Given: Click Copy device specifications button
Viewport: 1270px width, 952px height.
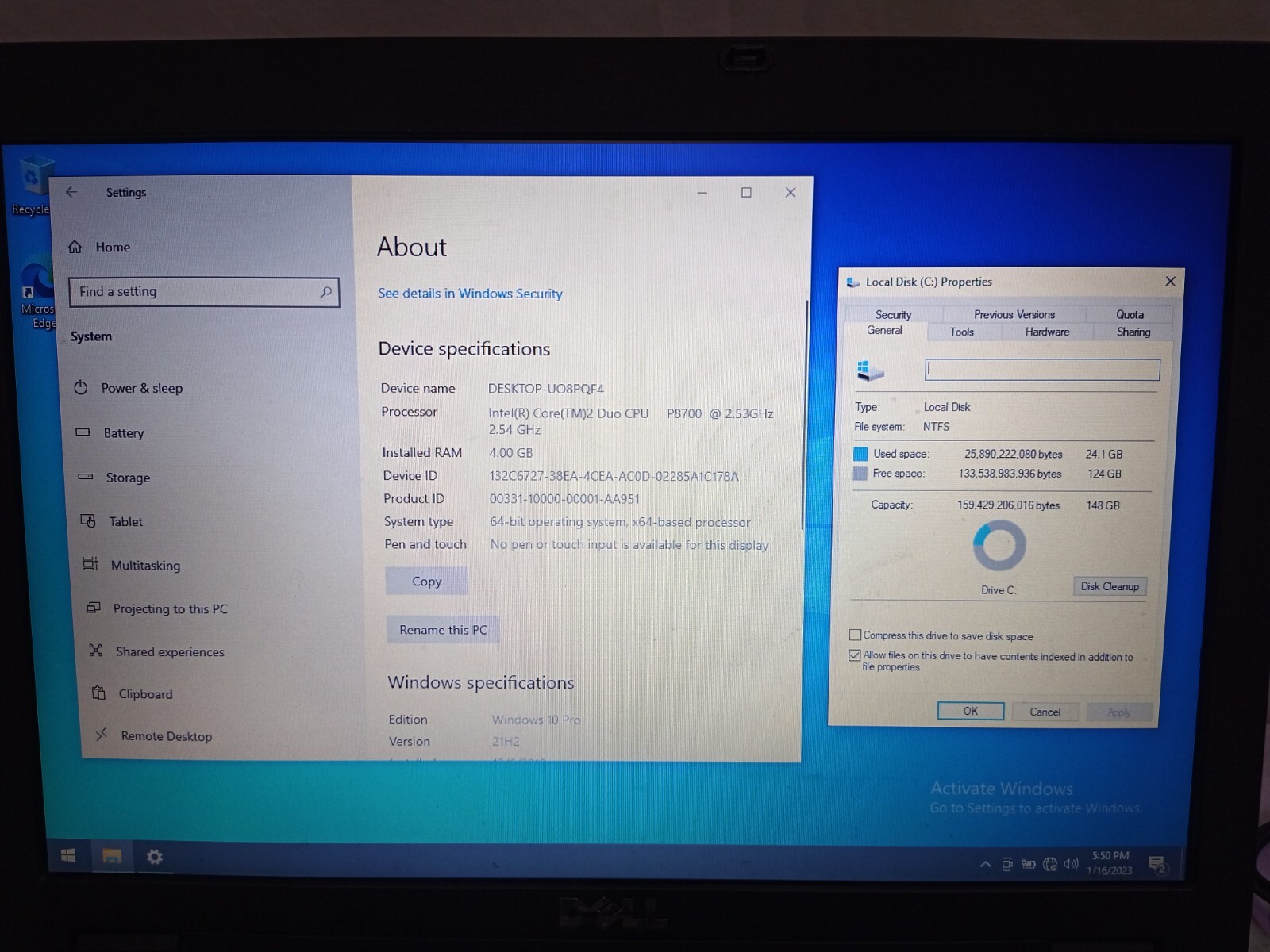Looking at the screenshot, I should (x=426, y=581).
